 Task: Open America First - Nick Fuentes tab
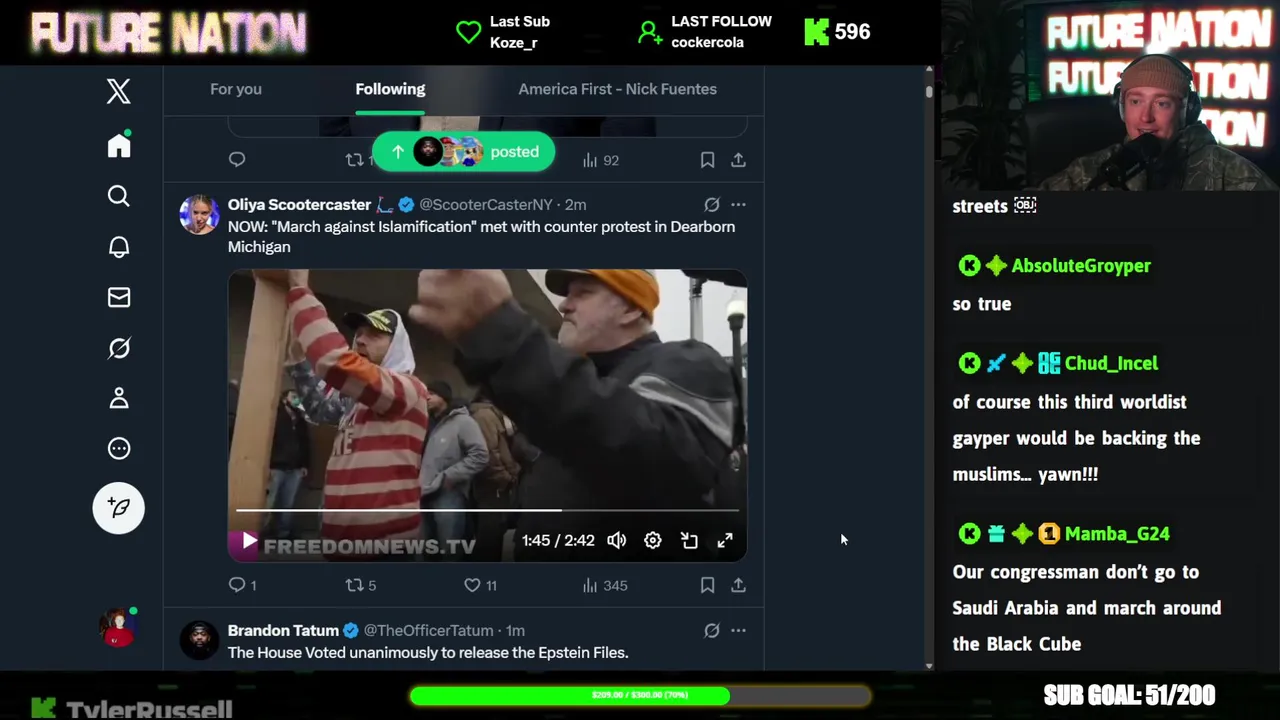point(617,89)
